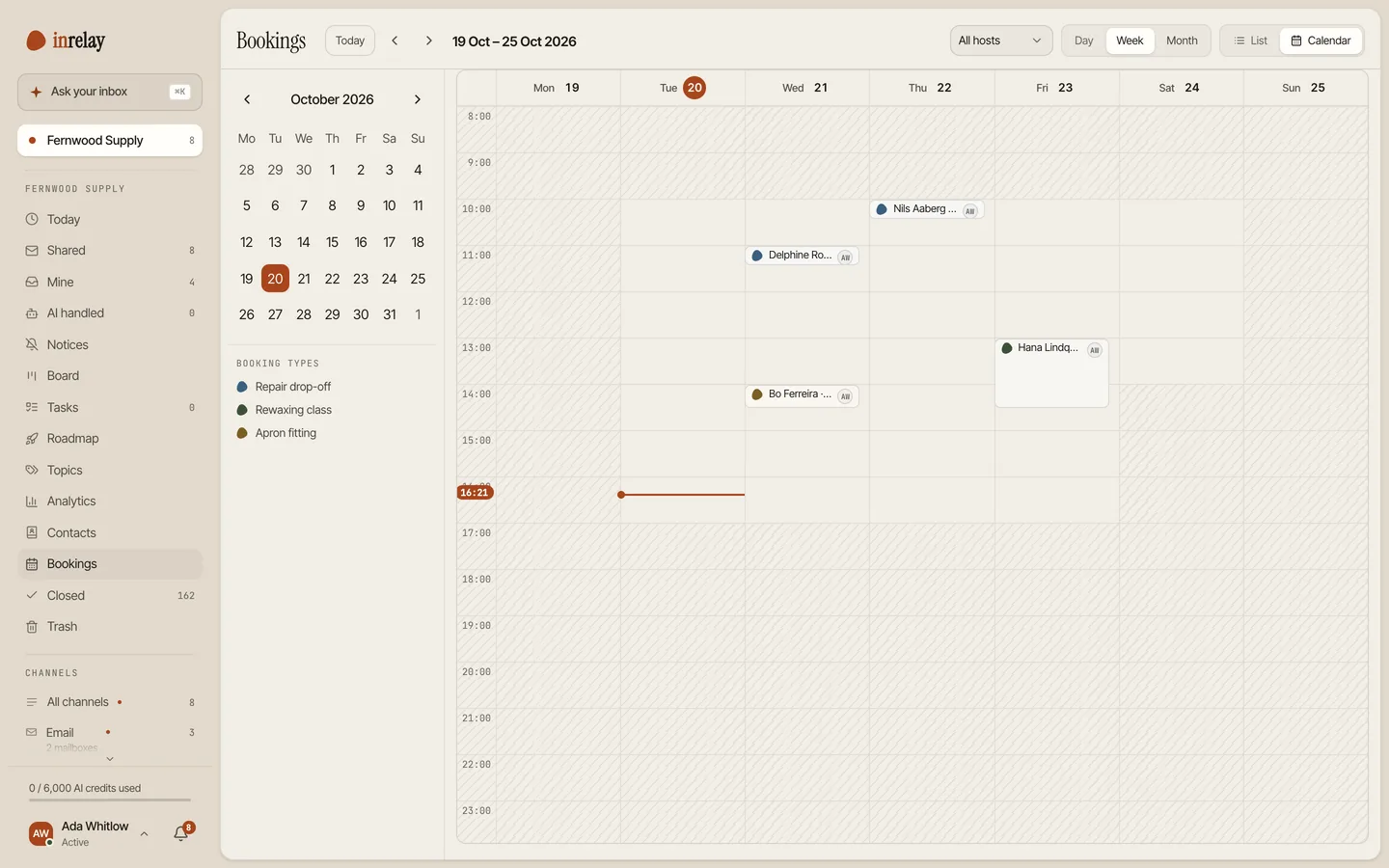
Task: Click the Ask your inbox button
Action: (x=110, y=92)
